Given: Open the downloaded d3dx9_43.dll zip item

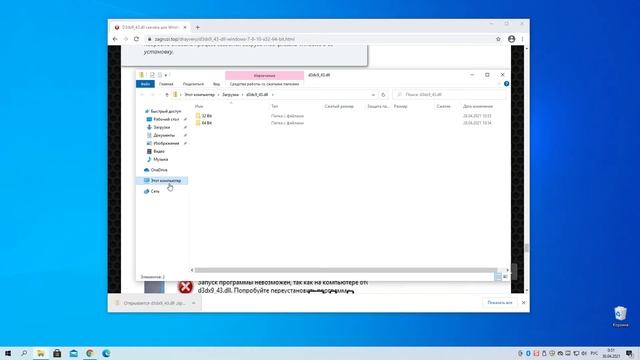Looking at the screenshot, I should [150, 303].
